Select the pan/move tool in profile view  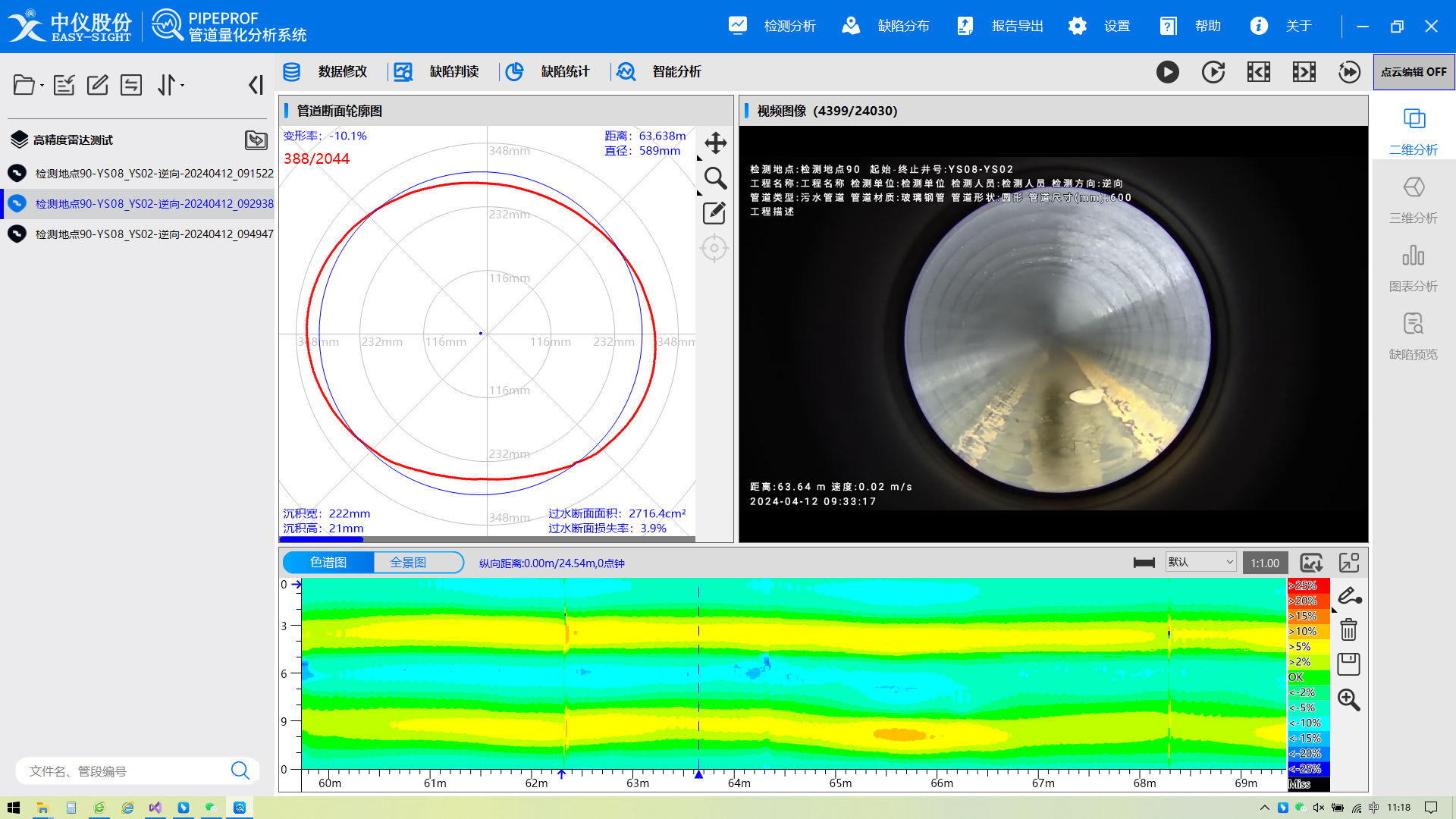tap(715, 143)
